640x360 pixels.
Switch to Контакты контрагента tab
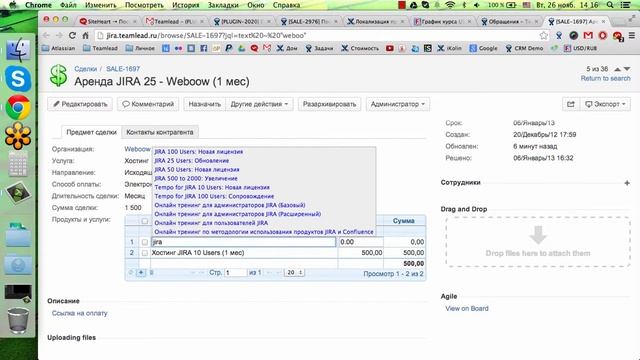(160, 132)
